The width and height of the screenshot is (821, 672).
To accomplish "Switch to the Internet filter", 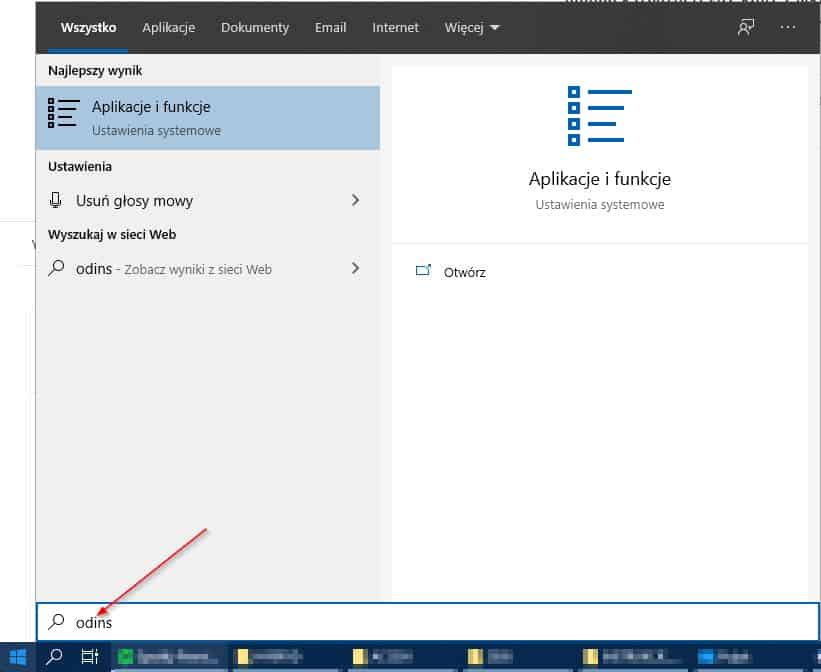I will click(x=395, y=28).
